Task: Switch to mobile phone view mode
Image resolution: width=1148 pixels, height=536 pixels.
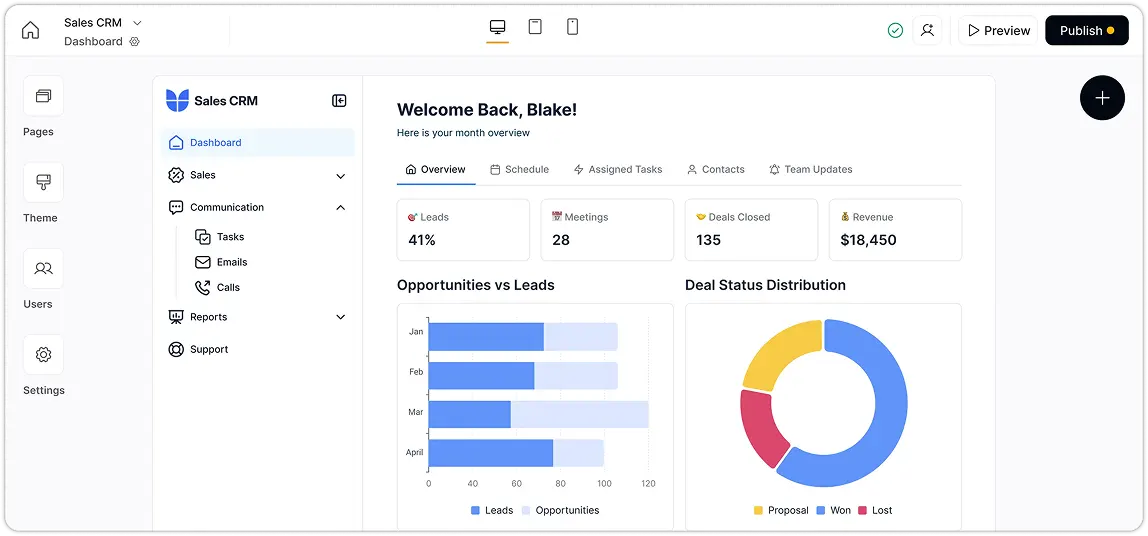Action: coord(572,27)
